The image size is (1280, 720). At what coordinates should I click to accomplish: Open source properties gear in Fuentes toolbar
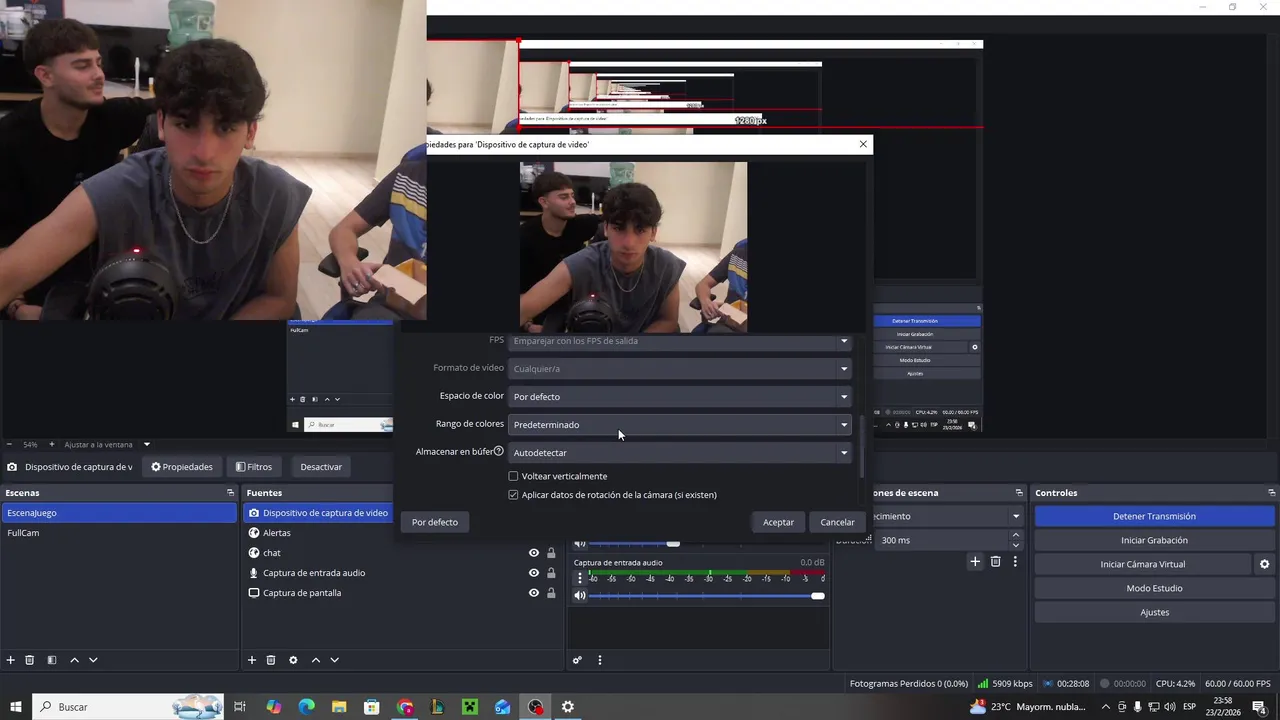click(x=293, y=660)
